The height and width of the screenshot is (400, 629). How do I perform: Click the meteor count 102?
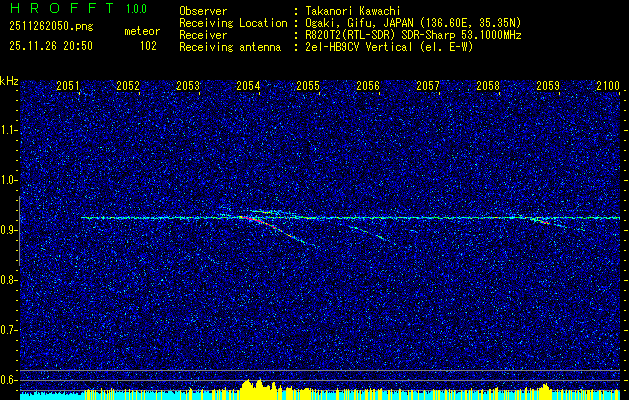(x=148, y=46)
